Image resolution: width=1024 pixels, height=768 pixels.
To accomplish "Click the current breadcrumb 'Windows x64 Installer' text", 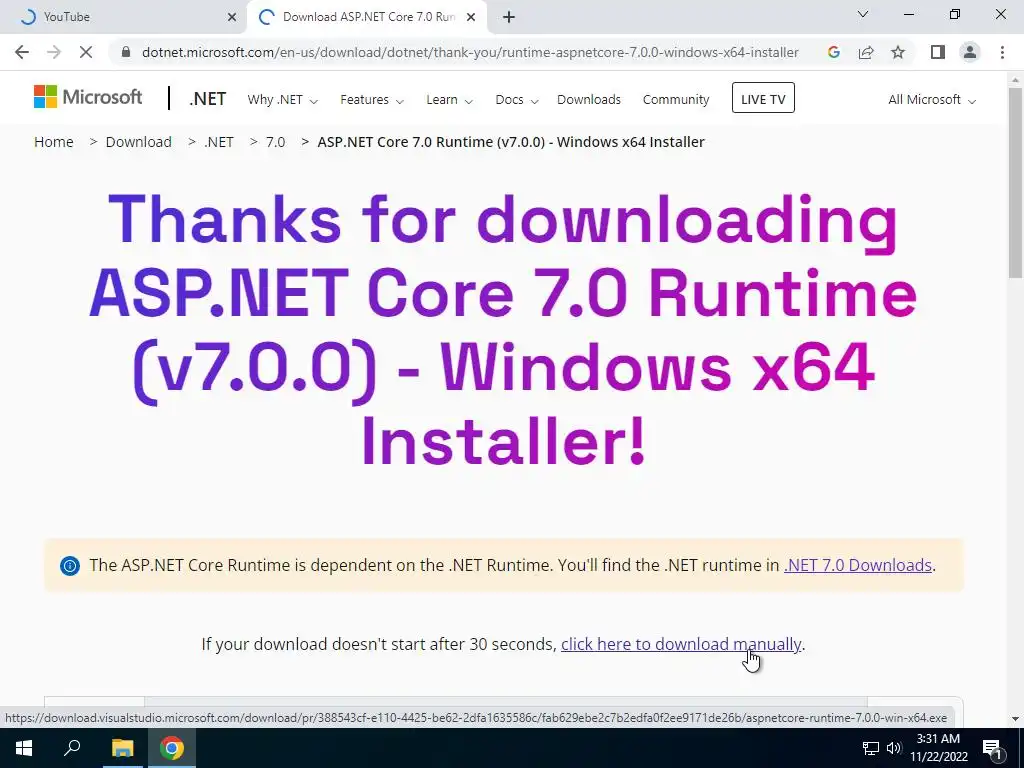I will [x=630, y=142].
